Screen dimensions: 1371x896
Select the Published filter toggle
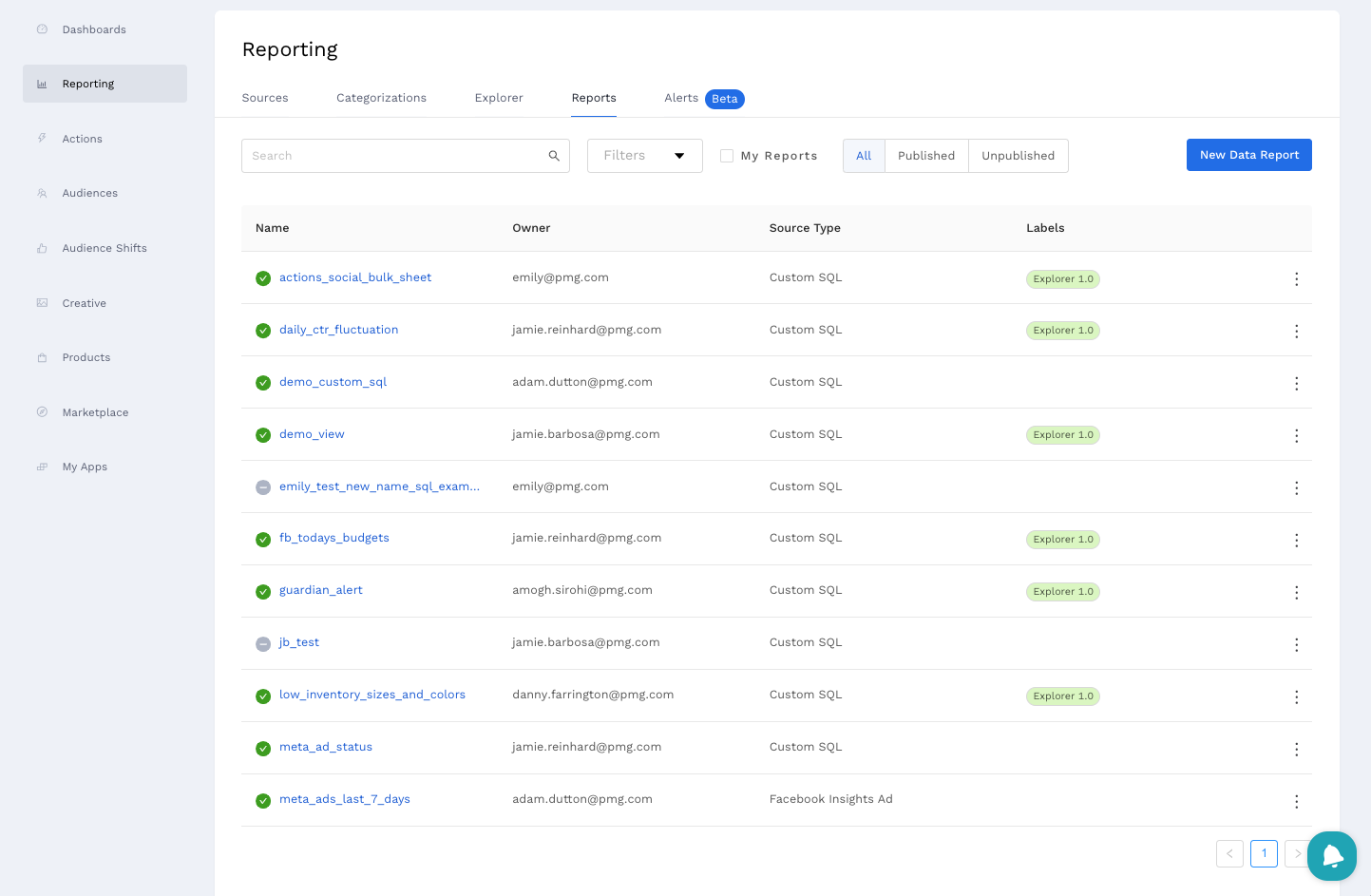925,156
